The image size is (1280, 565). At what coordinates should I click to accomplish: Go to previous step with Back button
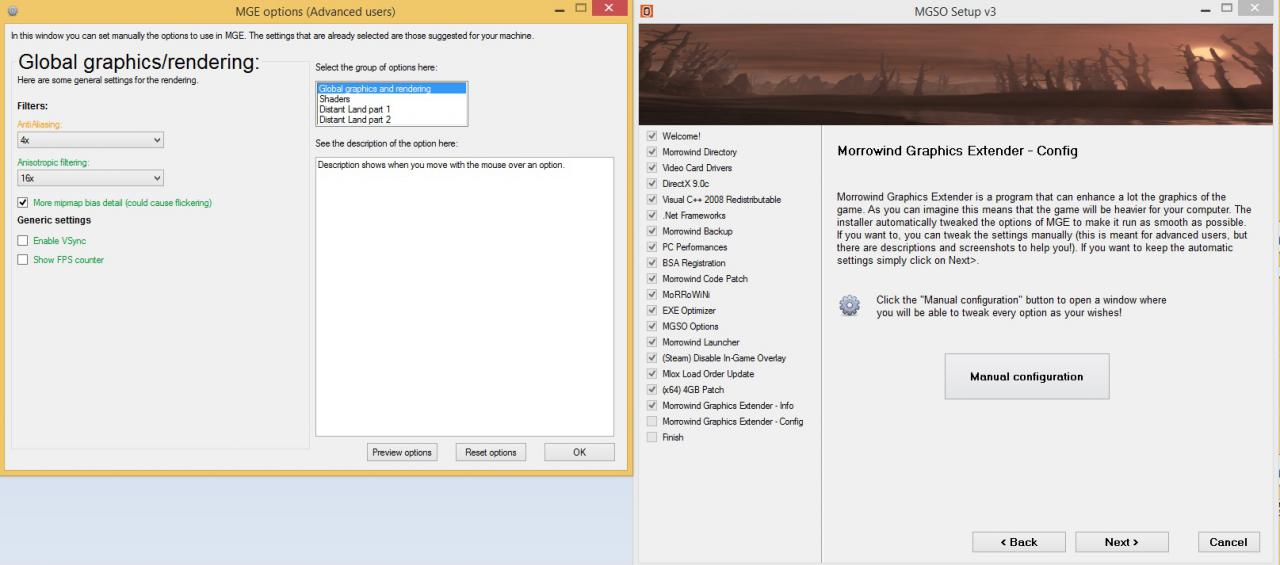1018,542
